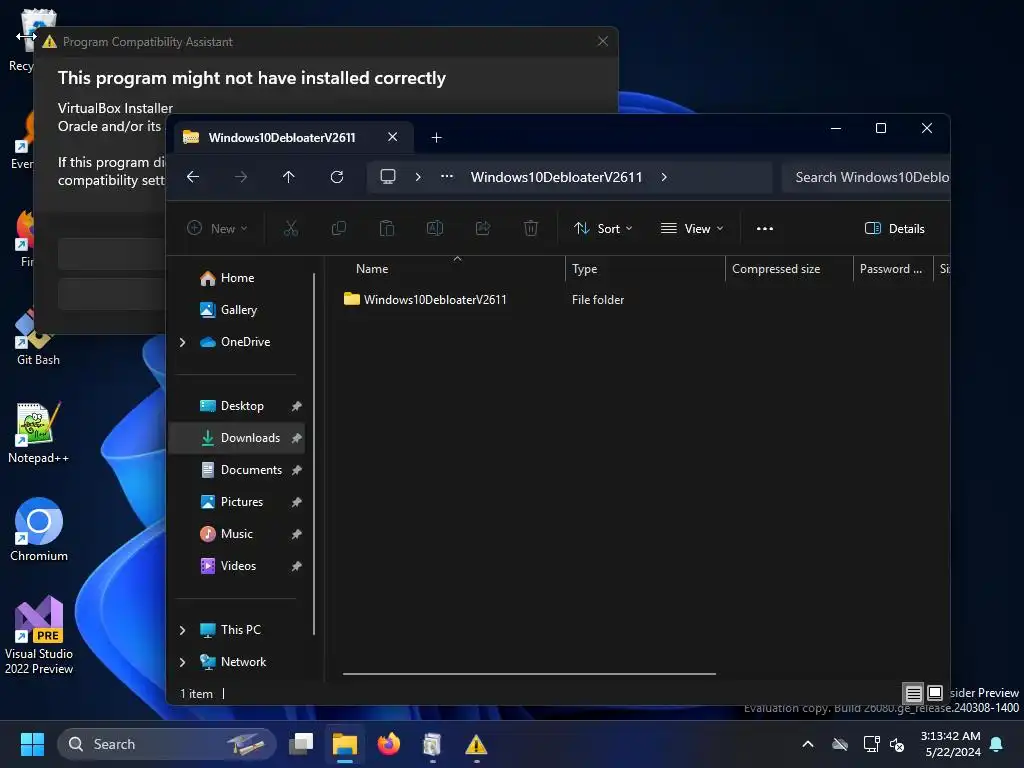1024x768 pixels.
Task: Click the File Explorer taskbar icon
Action: (x=345, y=744)
